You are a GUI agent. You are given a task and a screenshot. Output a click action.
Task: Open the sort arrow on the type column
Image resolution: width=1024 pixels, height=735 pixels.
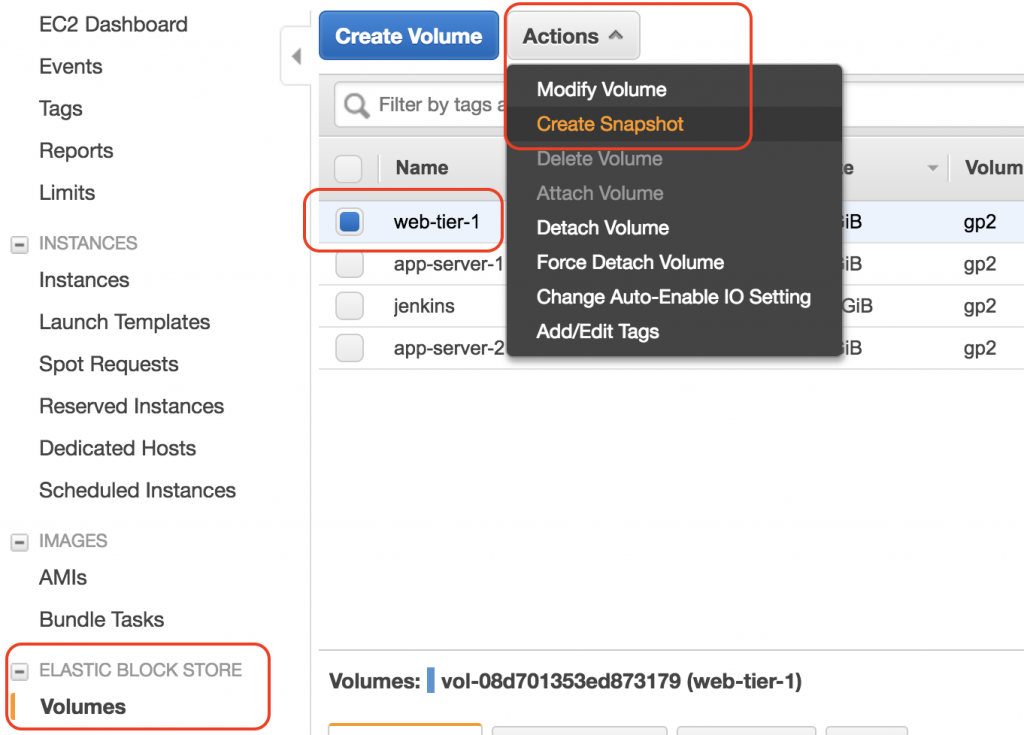tap(932, 167)
